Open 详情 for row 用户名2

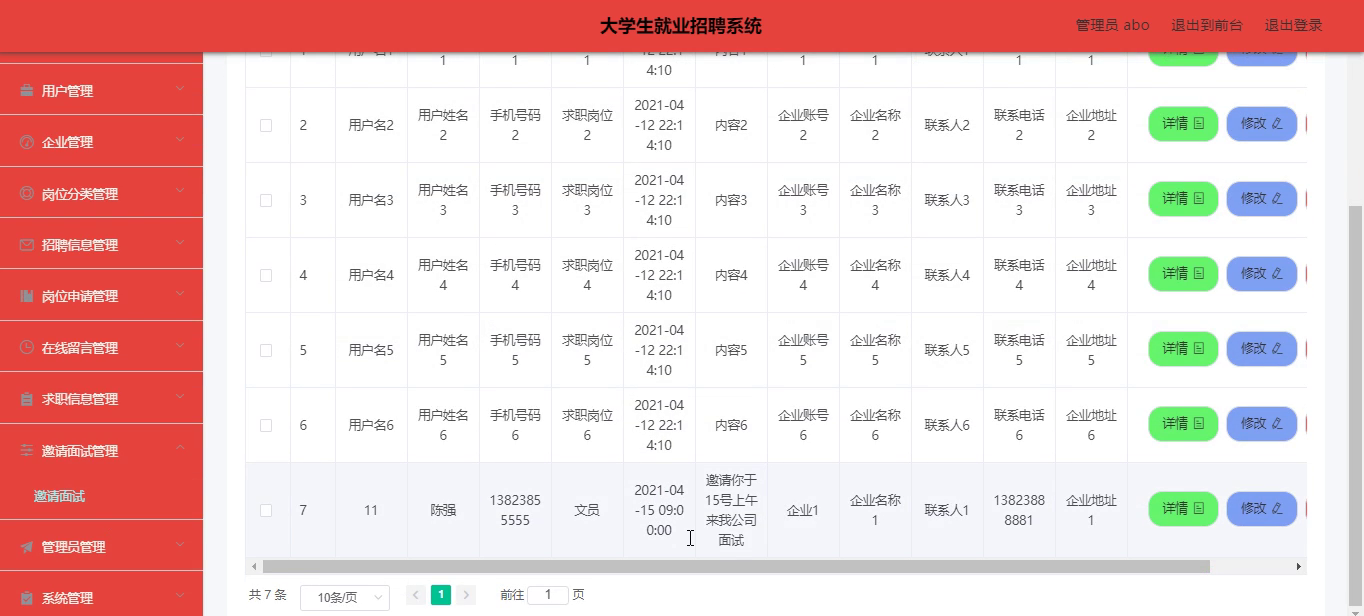pyautogui.click(x=1183, y=124)
